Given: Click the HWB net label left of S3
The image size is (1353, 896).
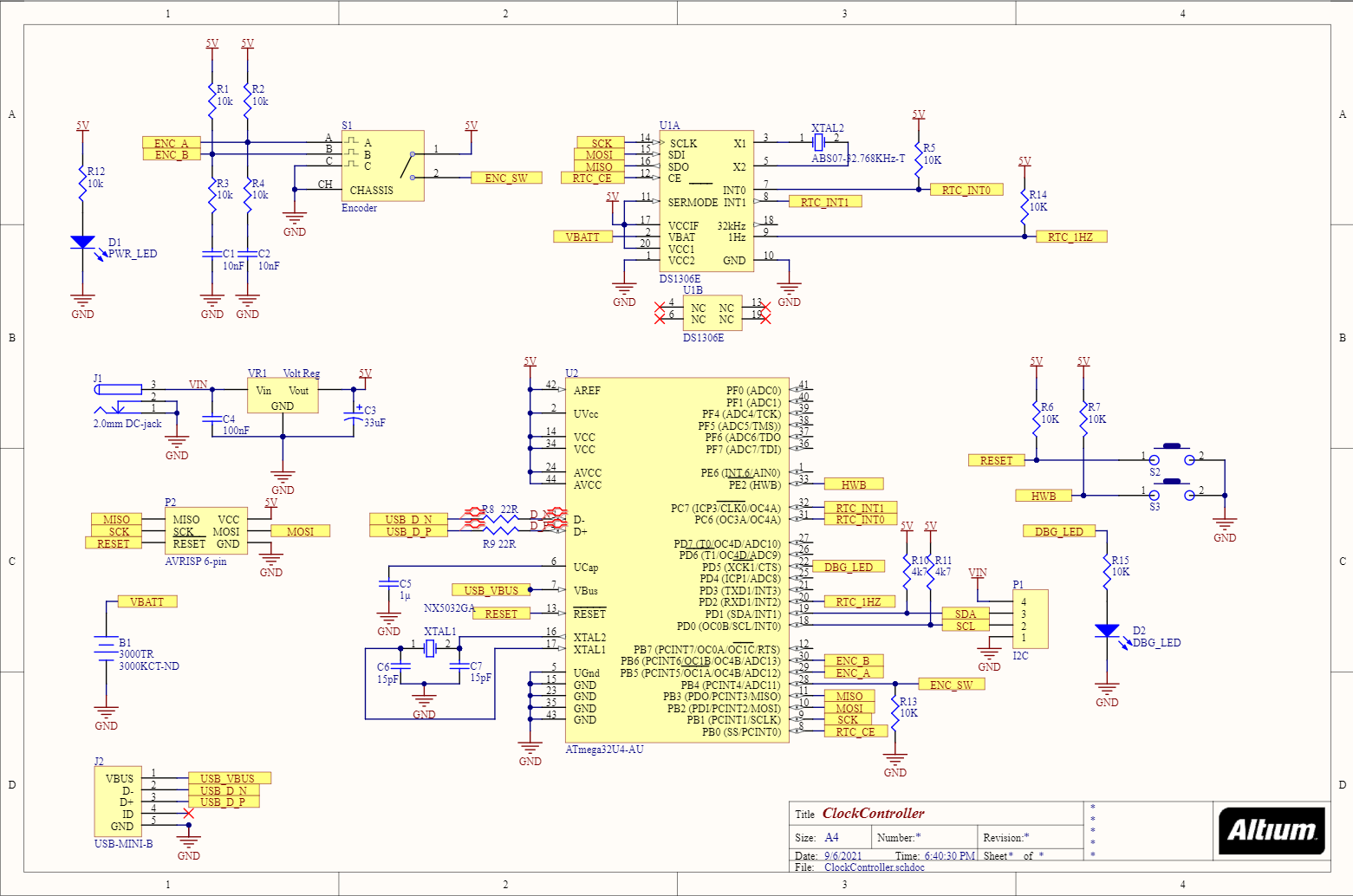Looking at the screenshot, I should pos(1044,496).
